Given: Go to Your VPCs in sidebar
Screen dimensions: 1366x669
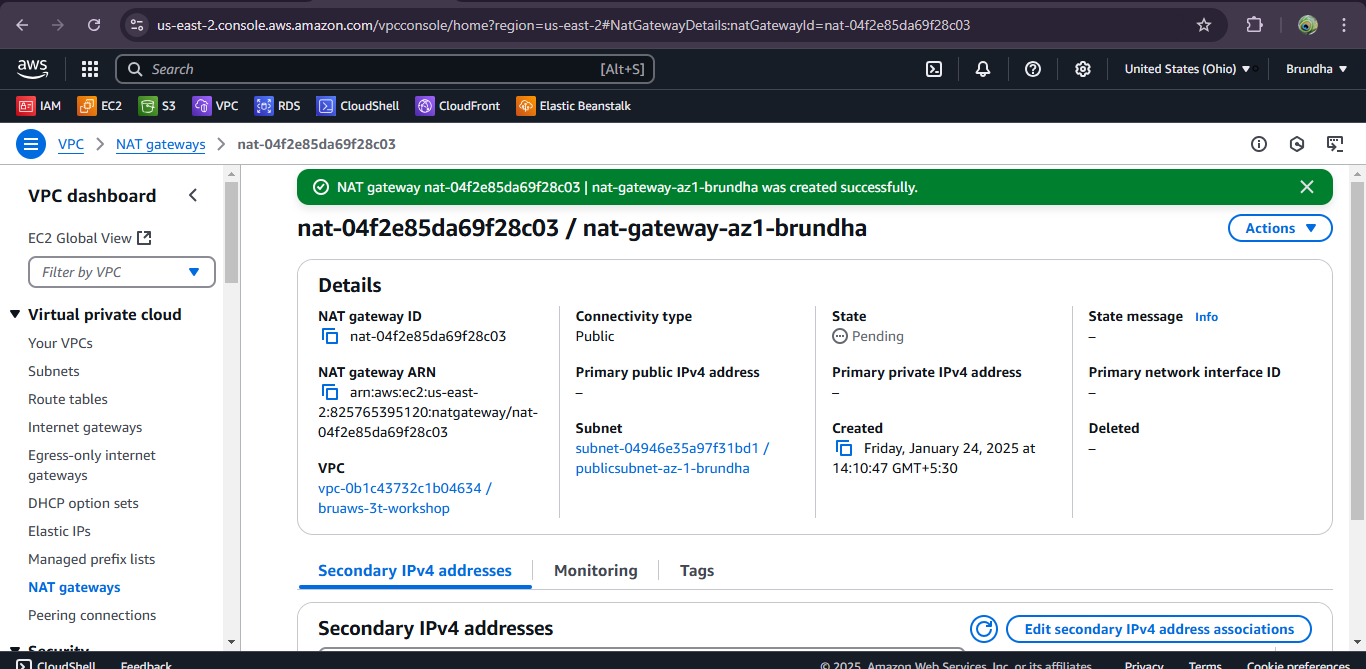Looking at the screenshot, I should point(60,343).
